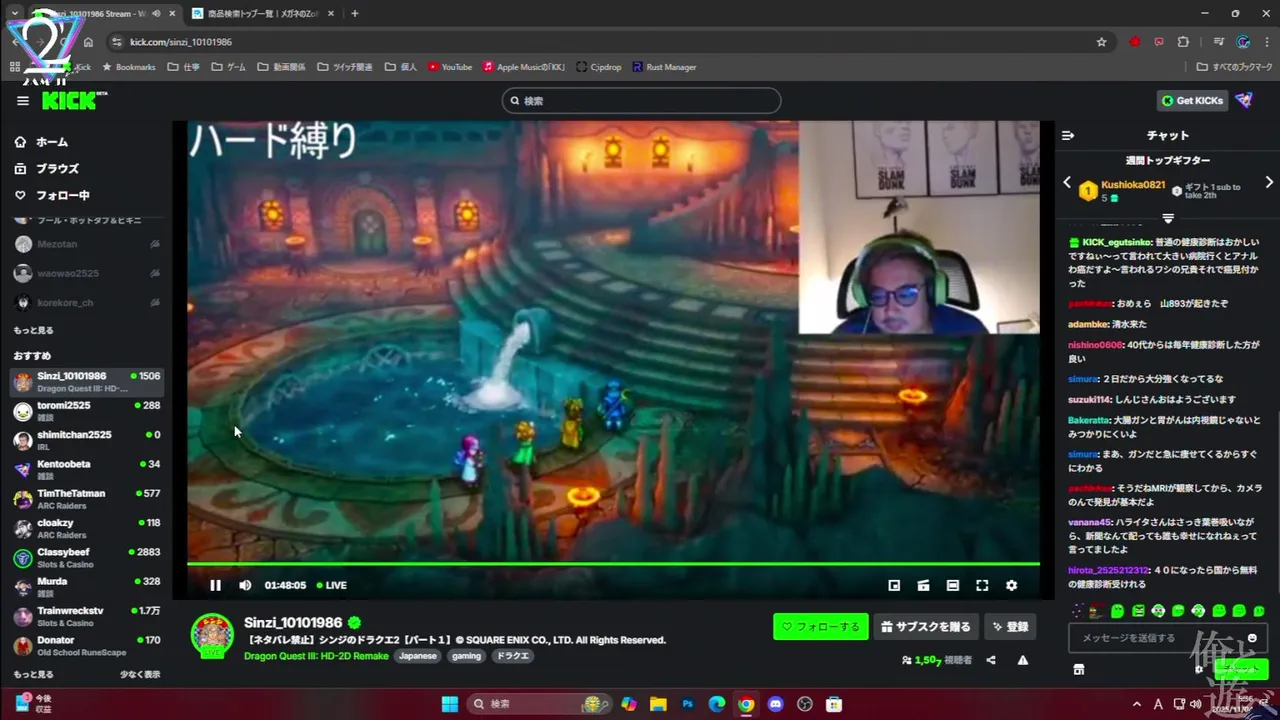Enter fullscreen video mode

click(982, 585)
